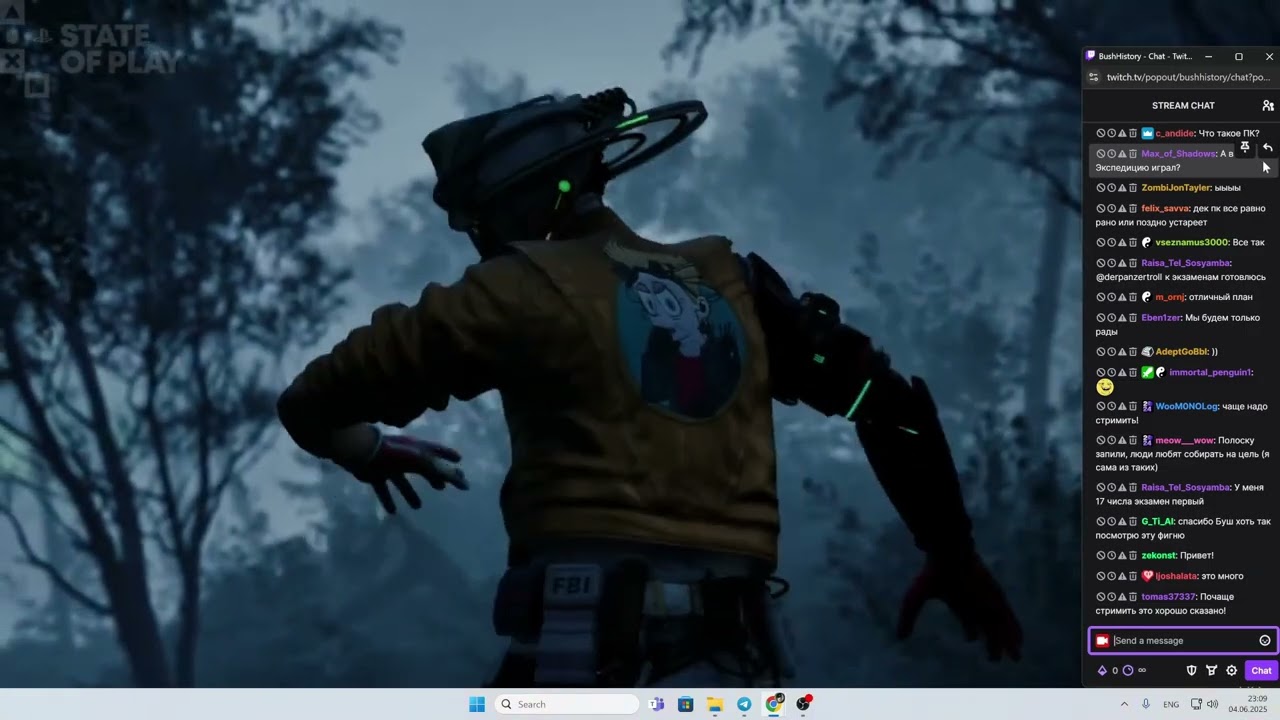This screenshot has height=720, width=1280.
Task: Click username Eben1zer in chat
Action: [x=1161, y=318]
